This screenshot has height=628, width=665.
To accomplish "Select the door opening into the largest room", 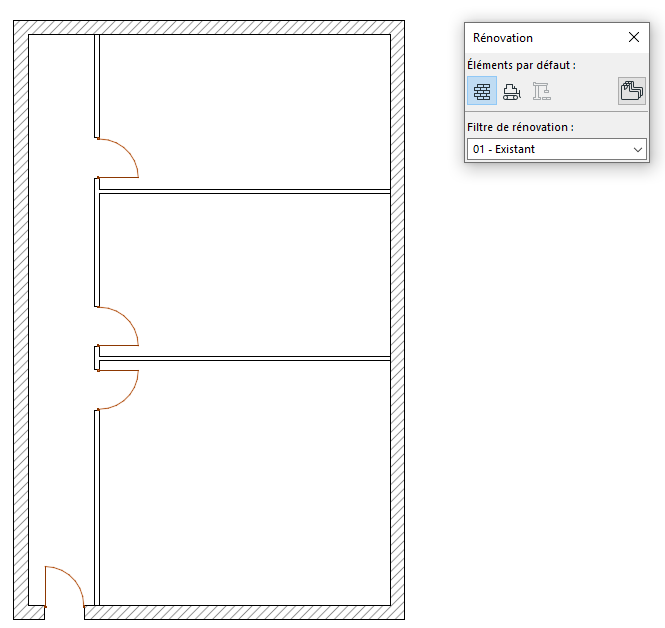I will click(118, 389).
